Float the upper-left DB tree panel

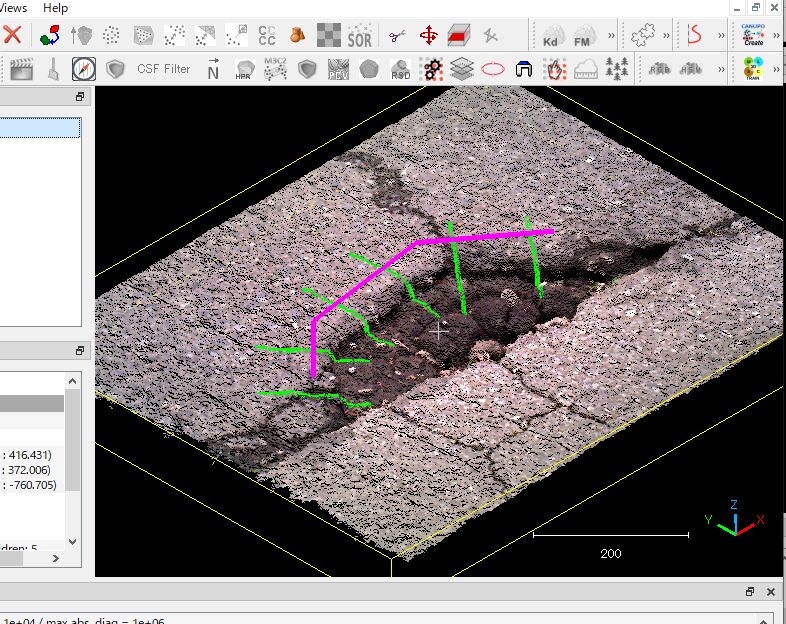80,97
